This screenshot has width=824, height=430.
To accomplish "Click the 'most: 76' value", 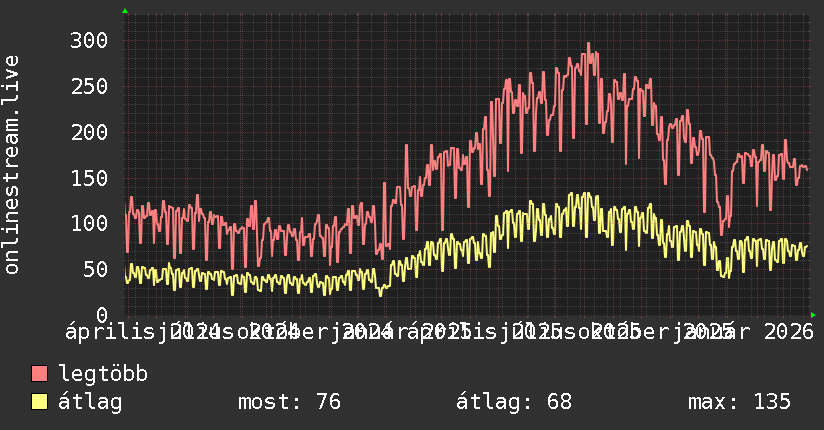I will click(x=290, y=402).
